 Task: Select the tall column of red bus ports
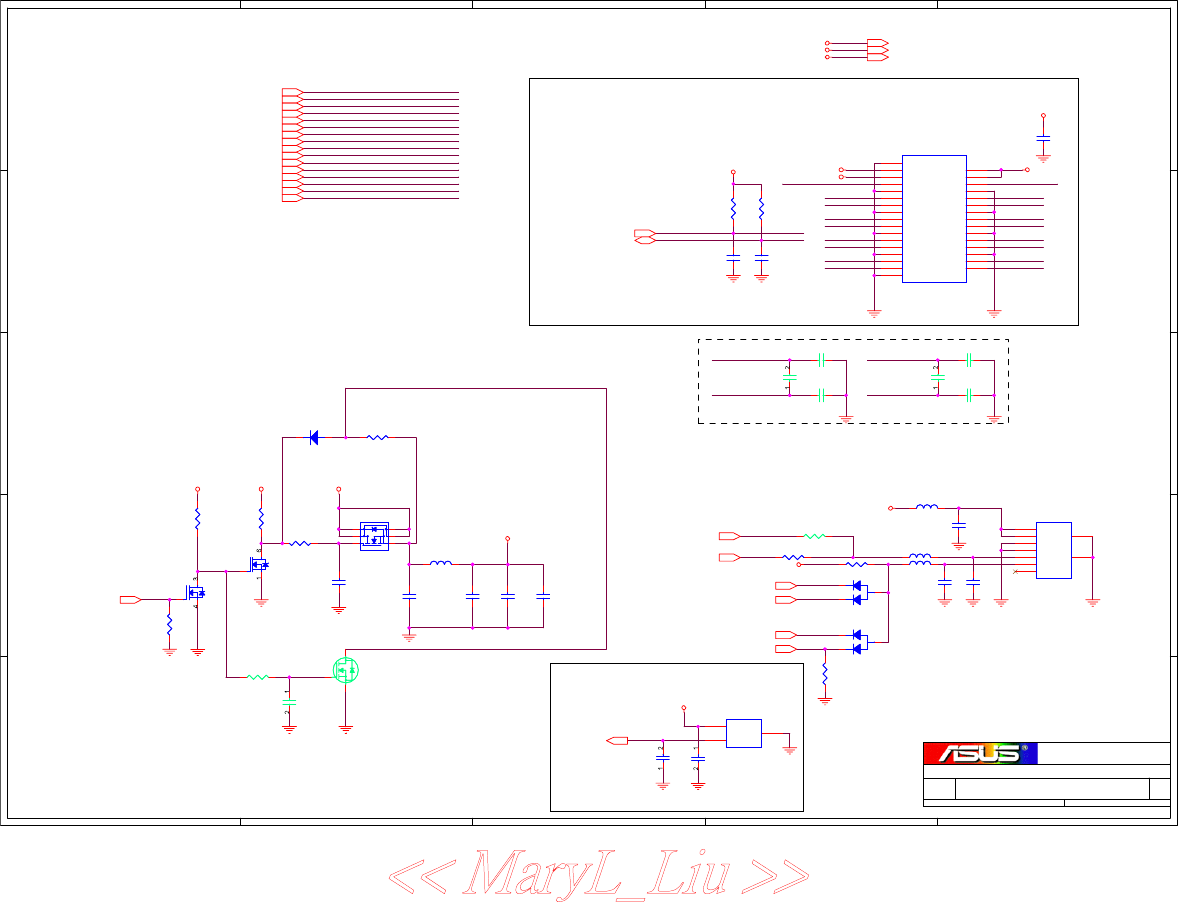[x=292, y=145]
